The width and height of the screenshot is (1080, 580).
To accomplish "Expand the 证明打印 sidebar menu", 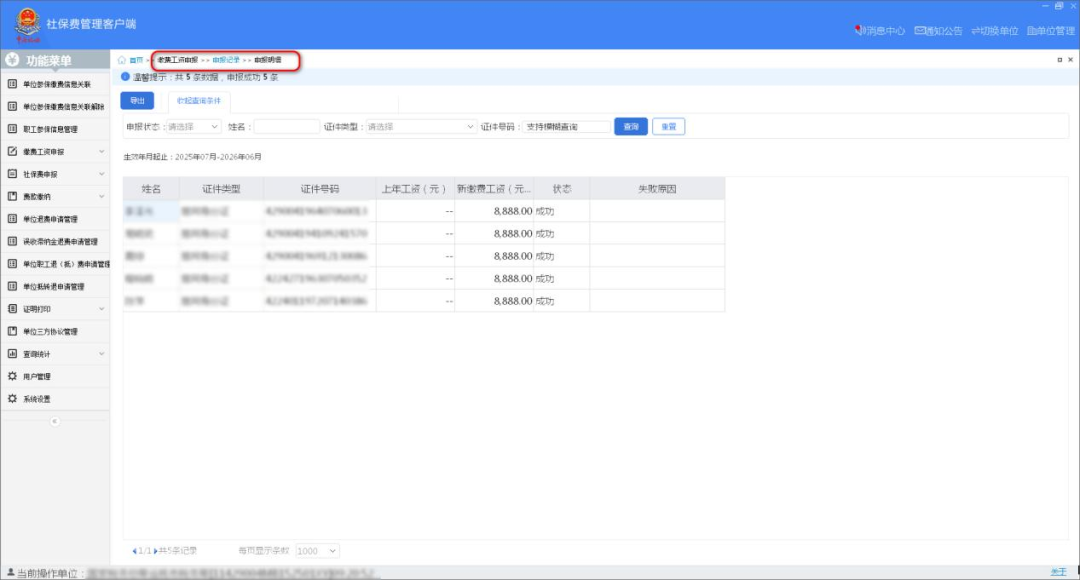I will coord(101,309).
